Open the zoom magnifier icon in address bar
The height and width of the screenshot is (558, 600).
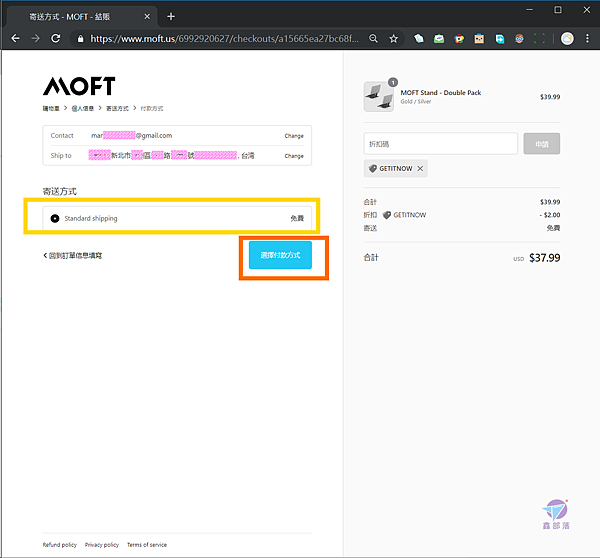(373, 38)
